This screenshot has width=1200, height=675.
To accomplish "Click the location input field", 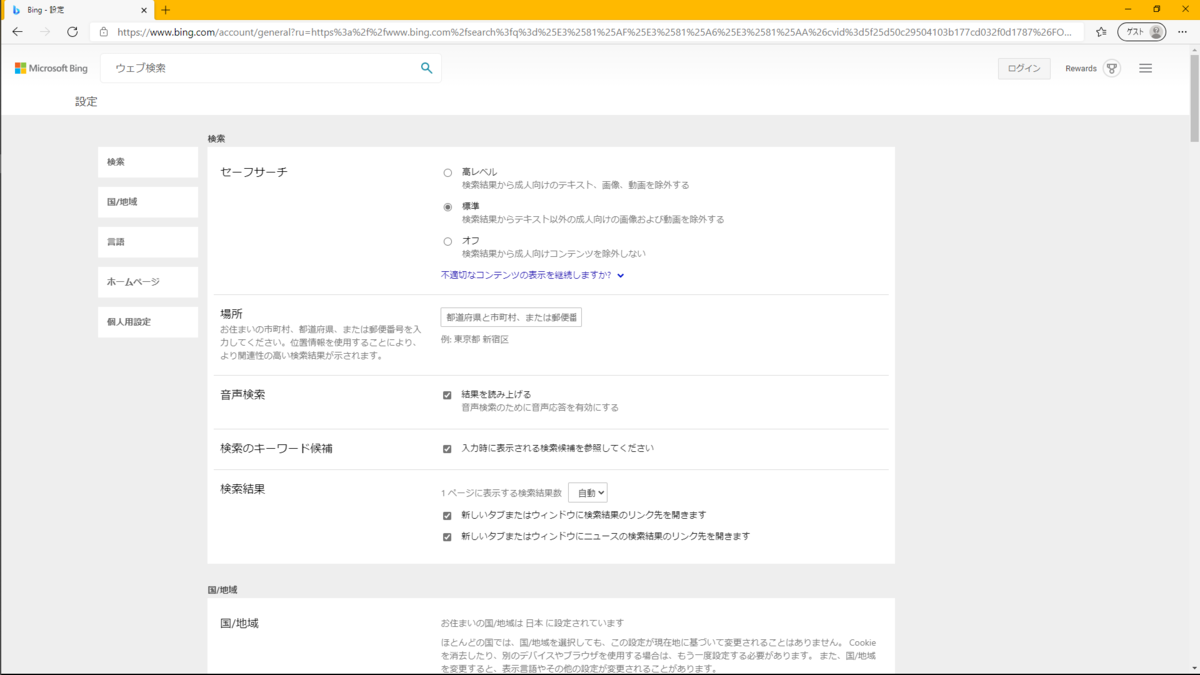I will (510, 316).
